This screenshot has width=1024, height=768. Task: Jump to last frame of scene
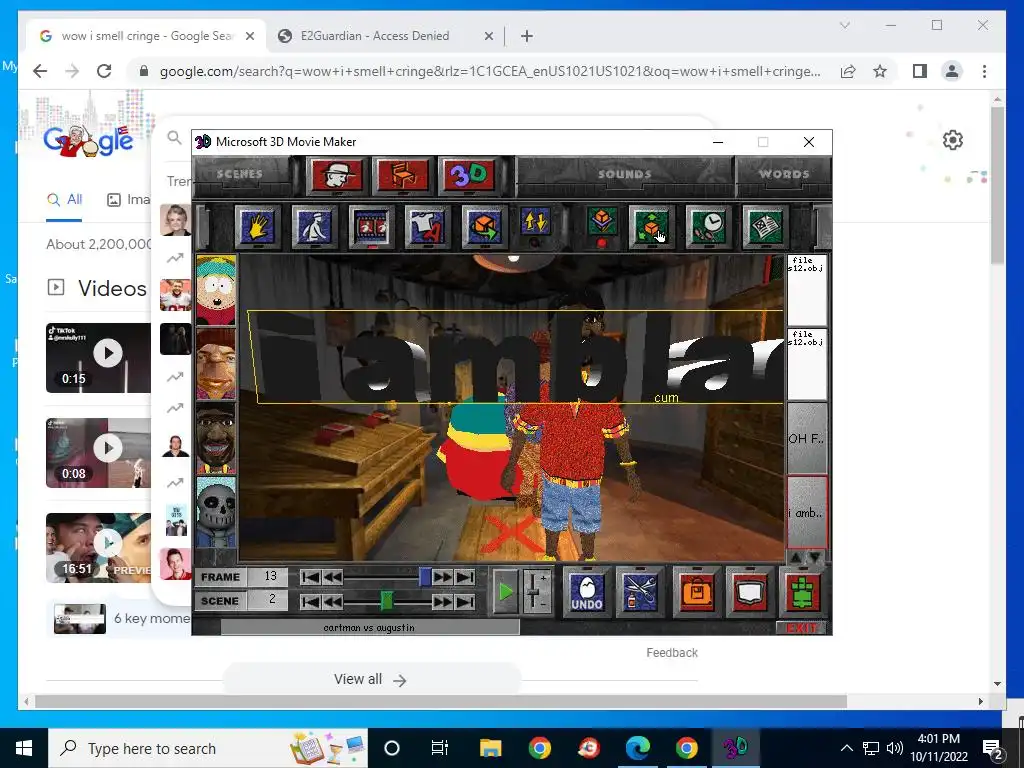pyautogui.click(x=465, y=577)
